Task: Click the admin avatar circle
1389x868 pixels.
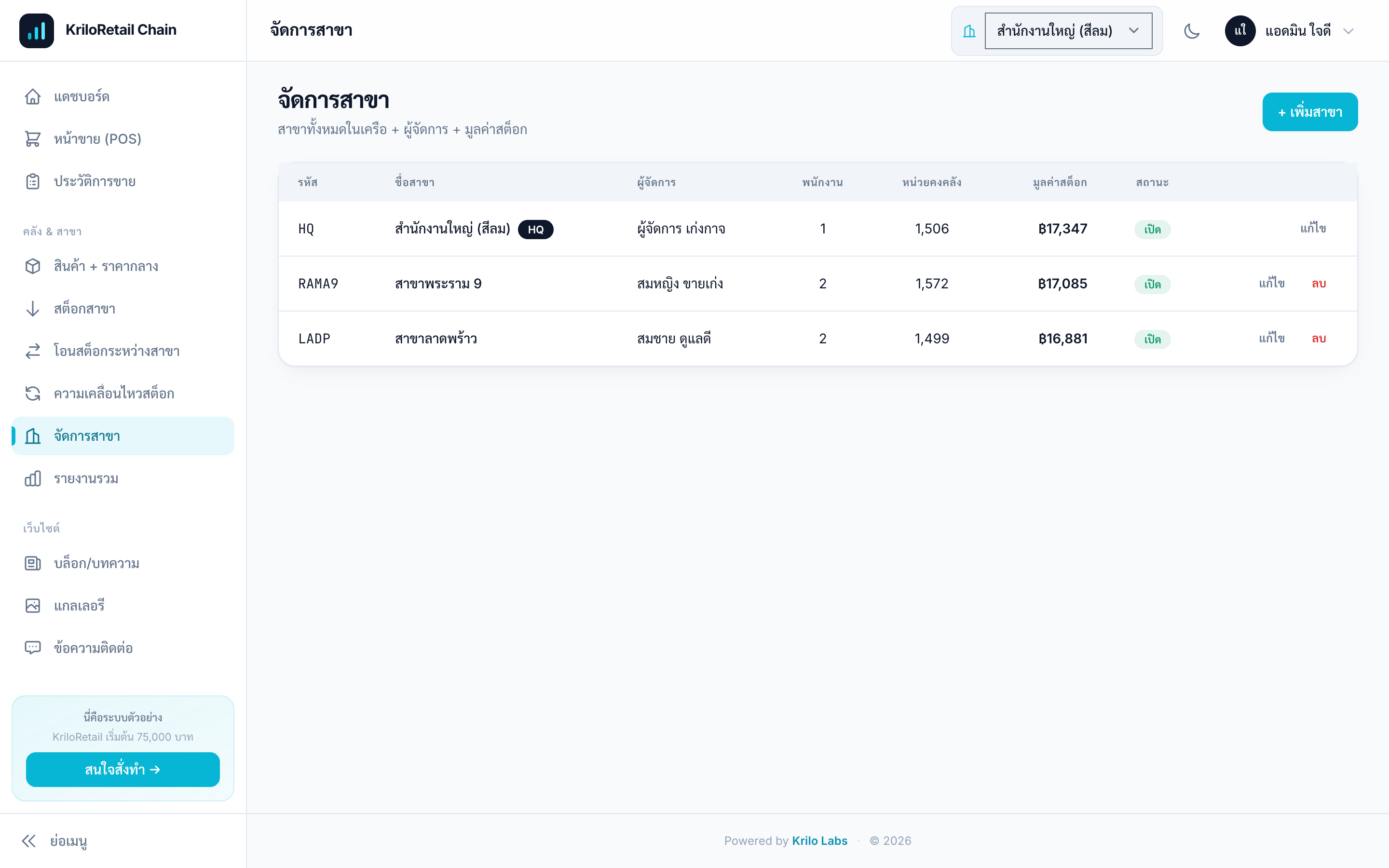Action: click(1240, 31)
